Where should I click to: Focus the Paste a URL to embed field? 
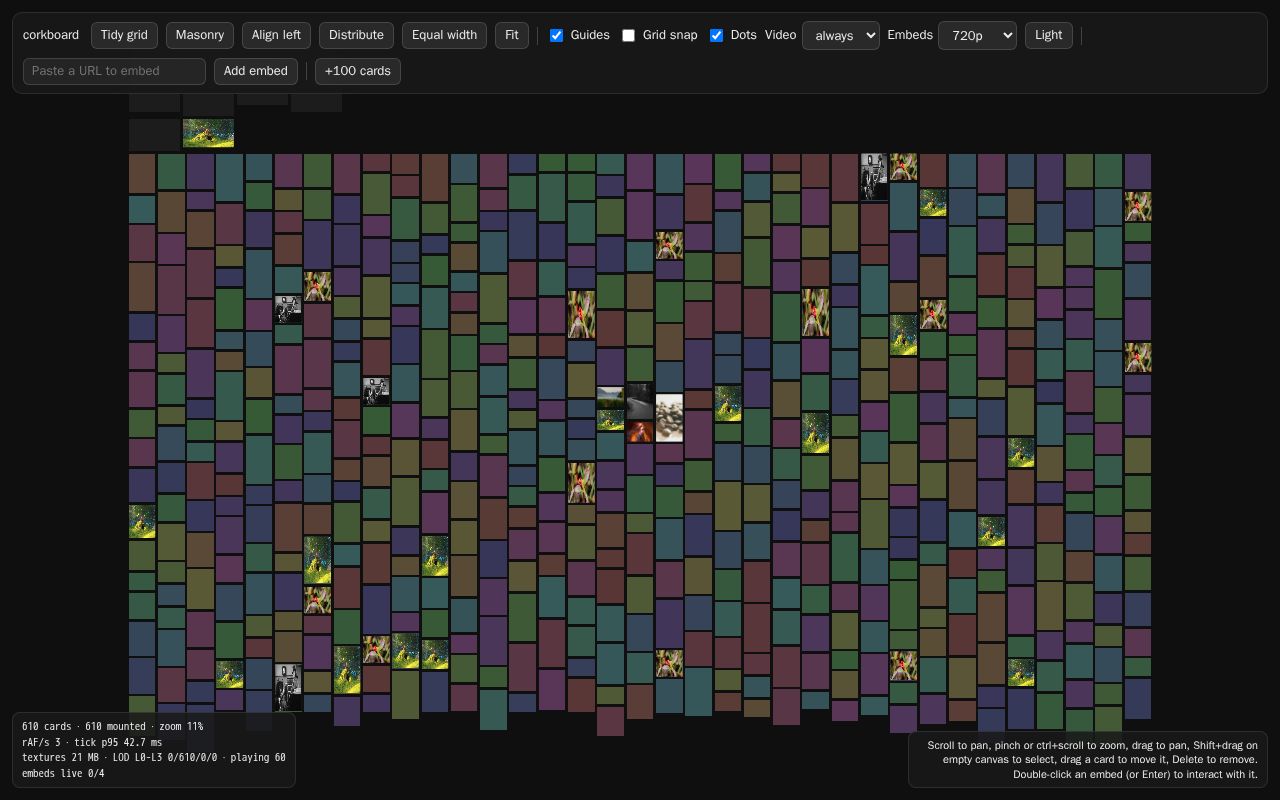pos(114,71)
